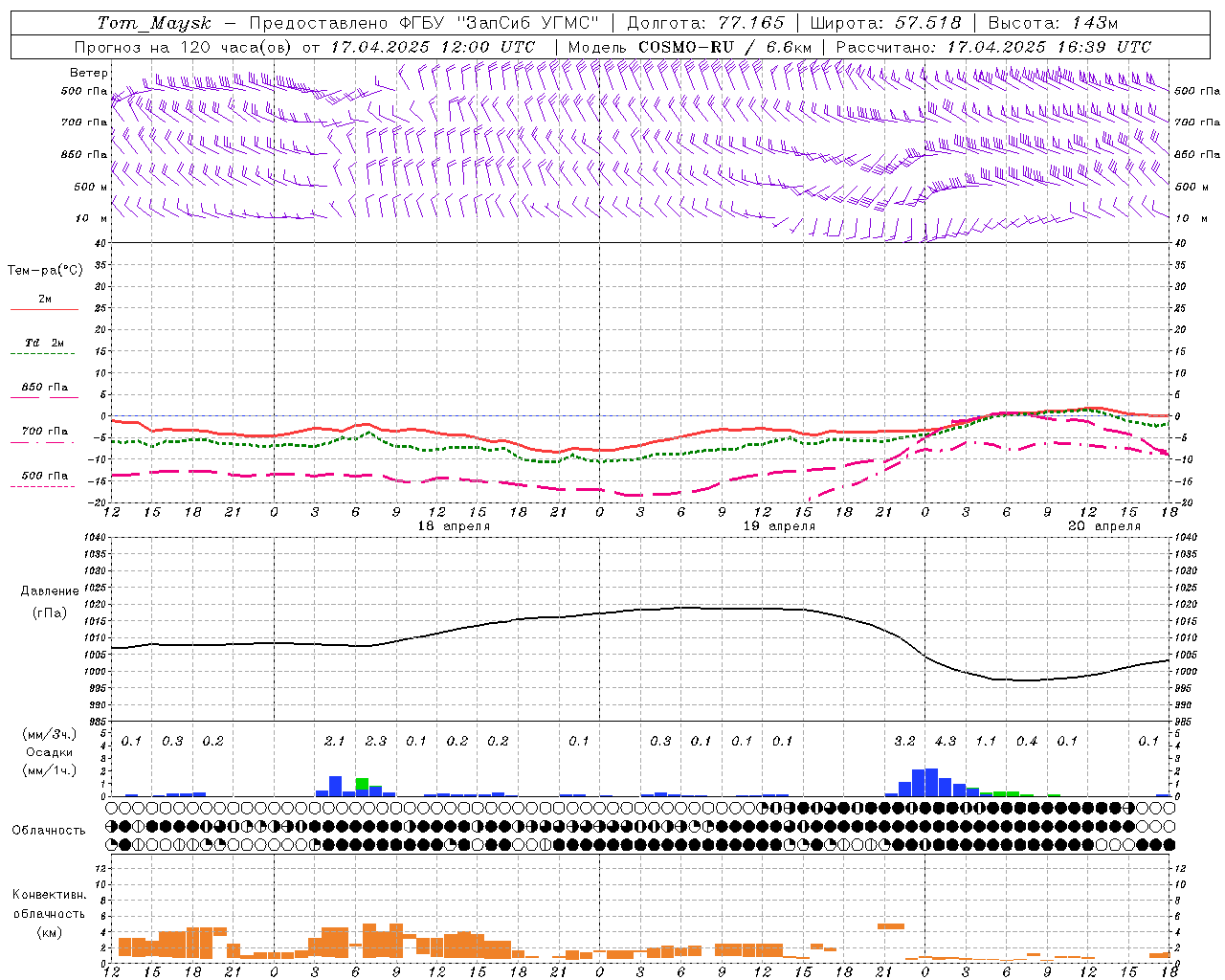Viewport: 1225px width, 980px height.
Task: Click the 3-hour precipitation value 2.3
Action: [376, 741]
